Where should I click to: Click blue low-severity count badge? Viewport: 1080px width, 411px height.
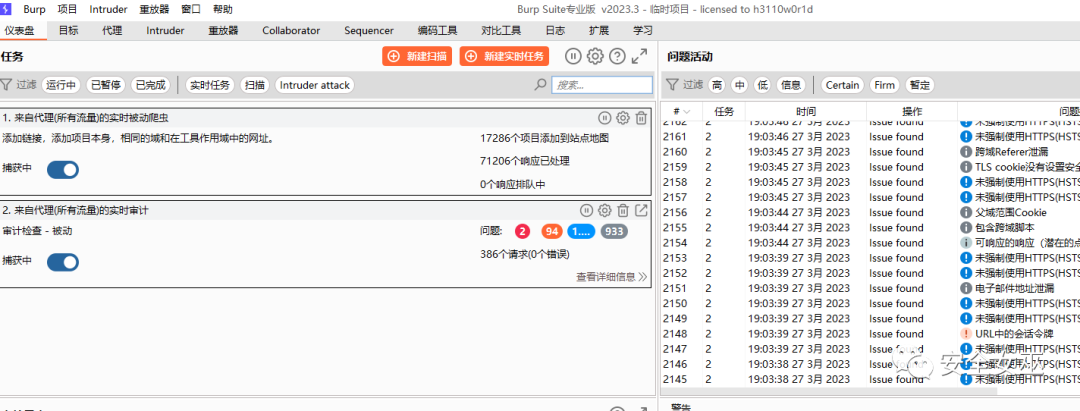[x=581, y=232]
